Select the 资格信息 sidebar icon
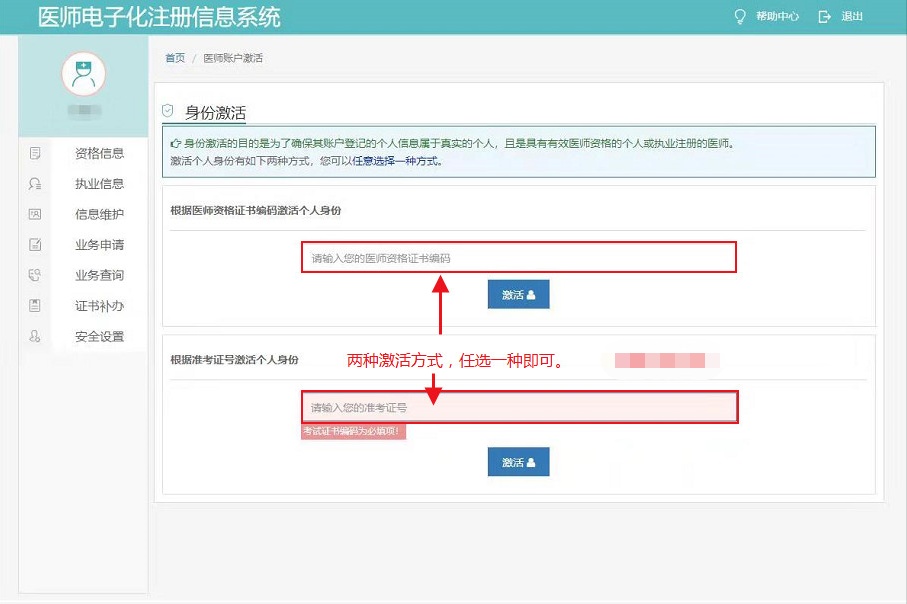This screenshot has width=907, height=604. pyautogui.click(x=34, y=153)
